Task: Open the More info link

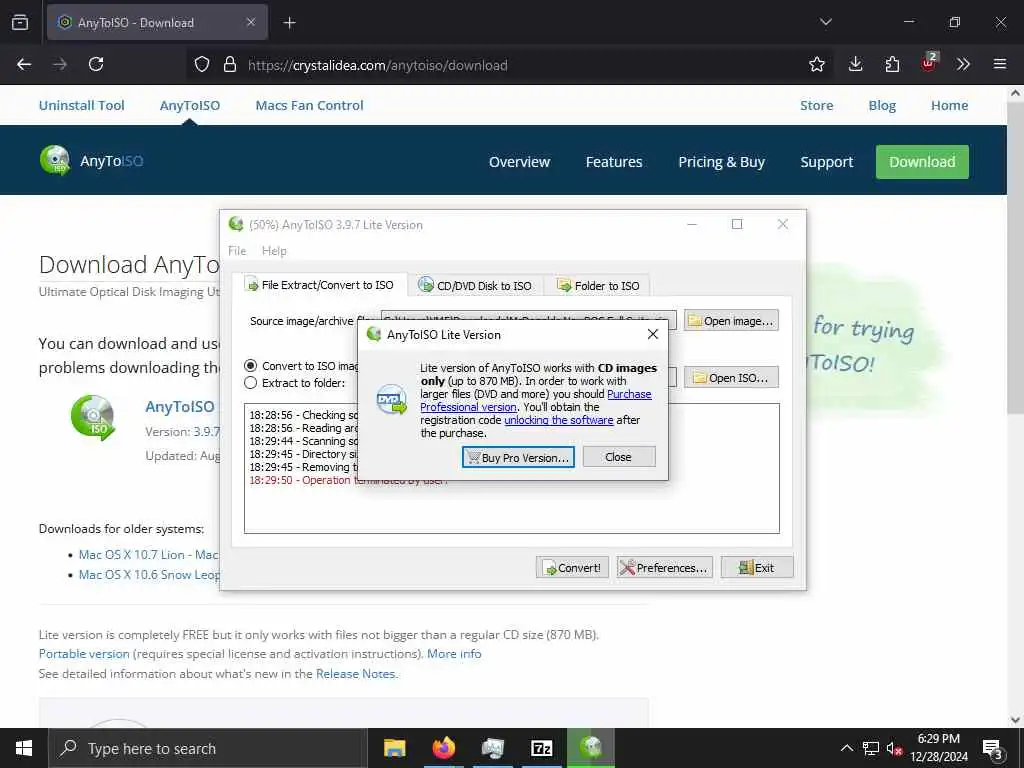Action: click(454, 654)
